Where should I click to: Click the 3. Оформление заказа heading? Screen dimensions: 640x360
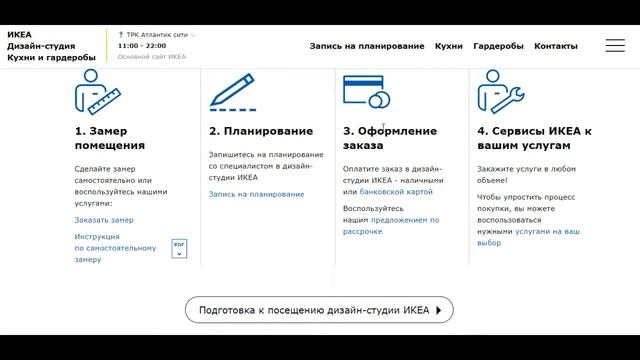[x=390, y=138]
